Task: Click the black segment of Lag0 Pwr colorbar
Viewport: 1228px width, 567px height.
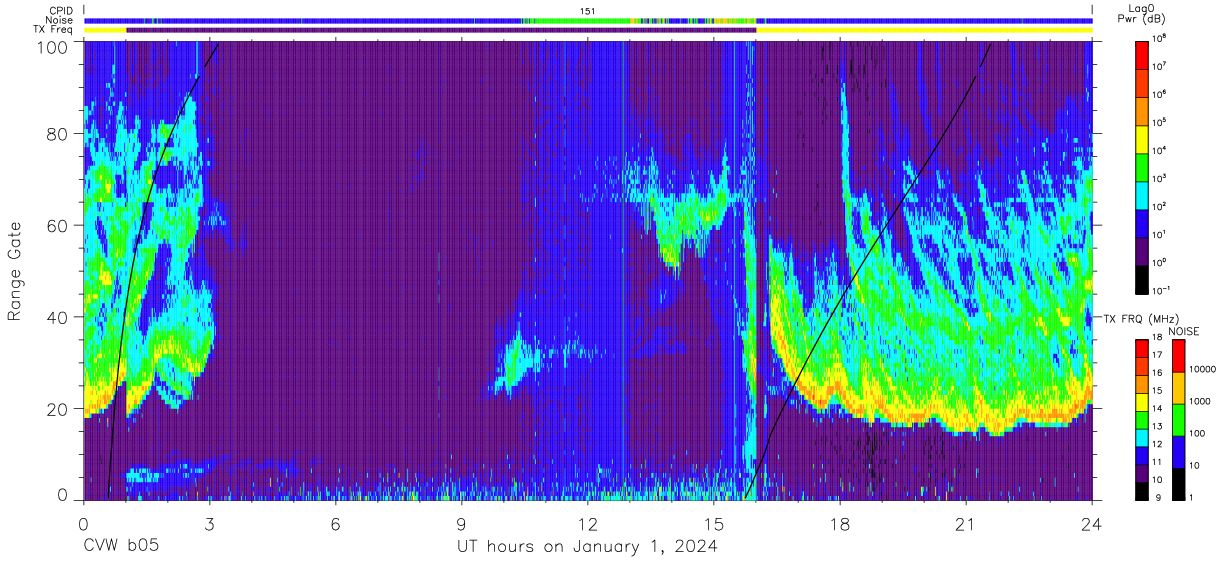Action: click(1142, 278)
